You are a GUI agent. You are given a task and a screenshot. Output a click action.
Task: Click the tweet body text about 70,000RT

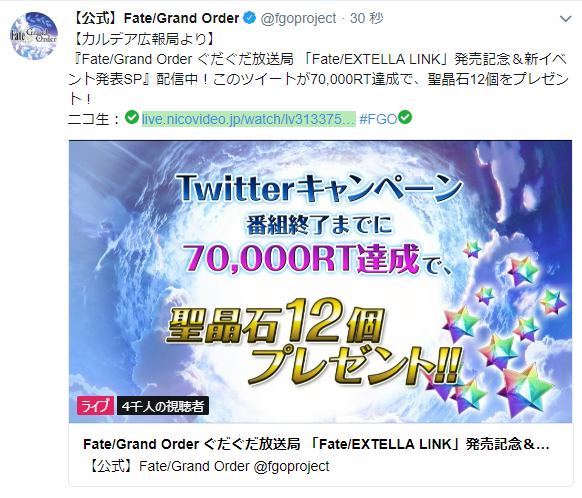click(x=318, y=79)
